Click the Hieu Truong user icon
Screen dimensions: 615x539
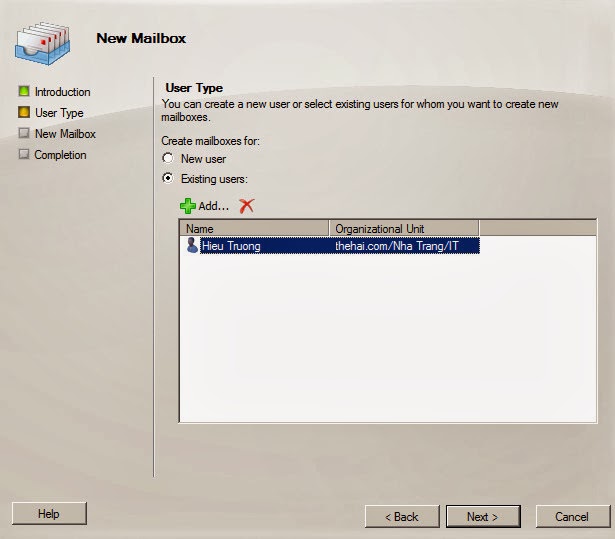pyautogui.click(x=192, y=245)
